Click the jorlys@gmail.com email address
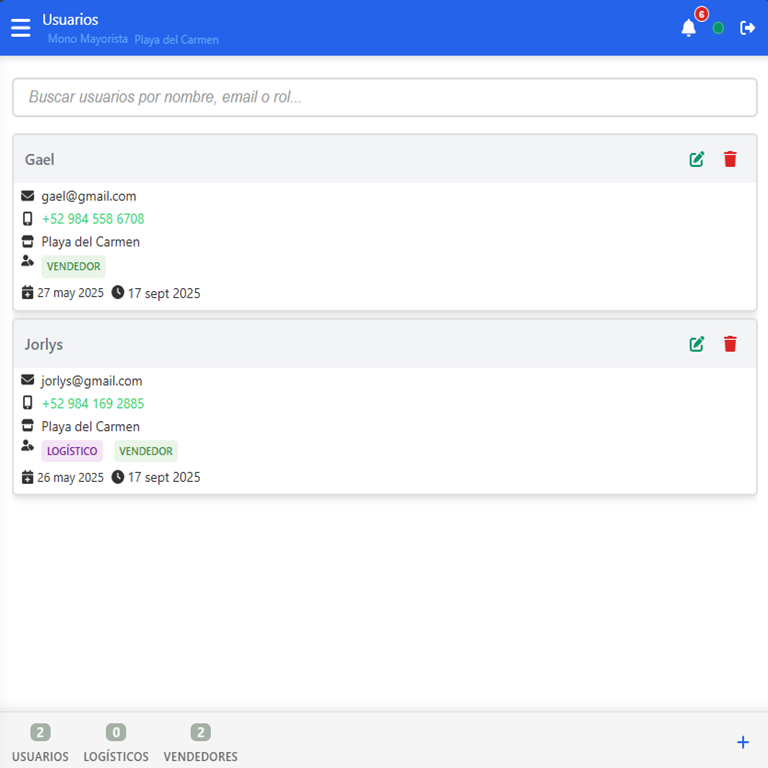The height and width of the screenshot is (768, 768). point(92,381)
